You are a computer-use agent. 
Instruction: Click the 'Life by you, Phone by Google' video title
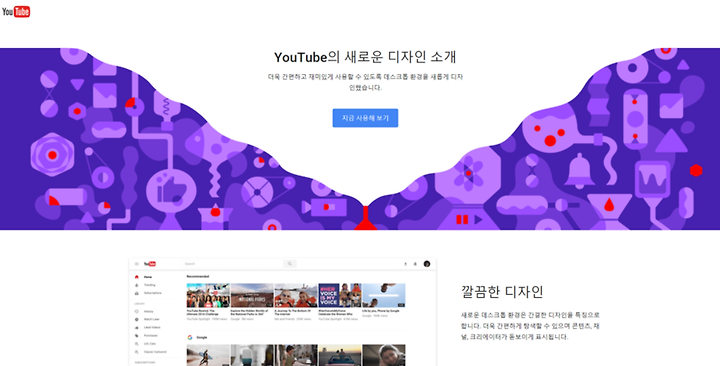[x=380, y=311]
